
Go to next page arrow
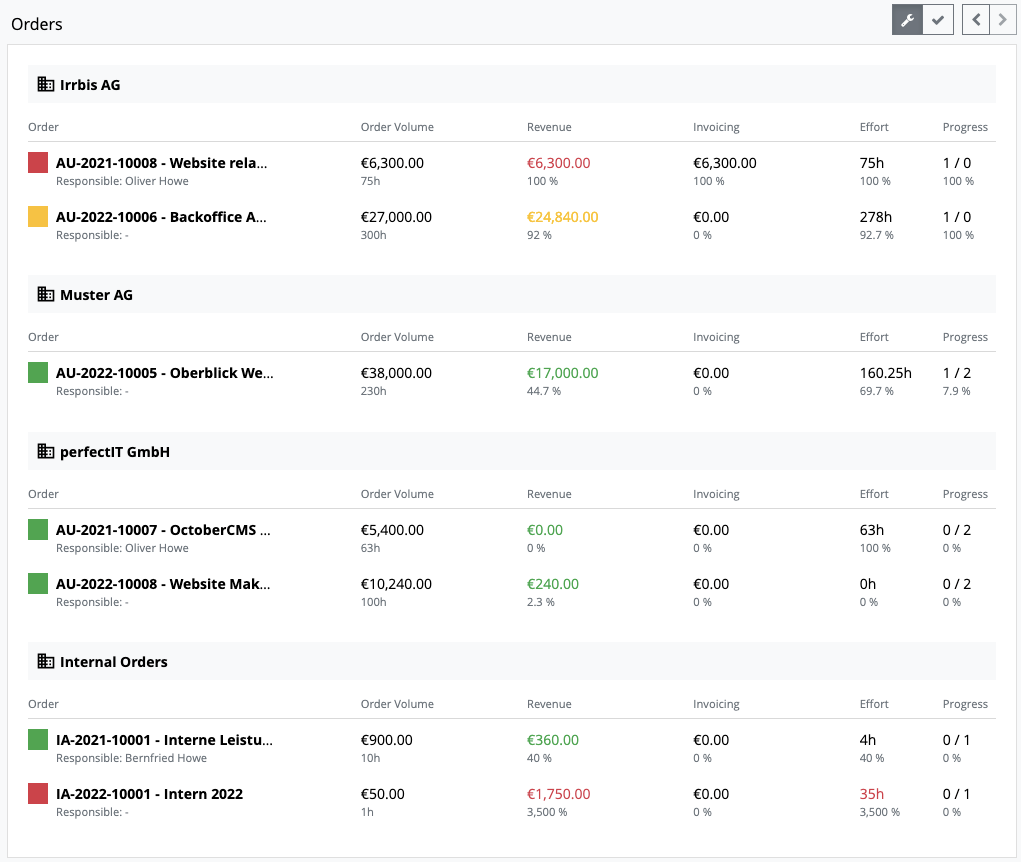pos(1003,20)
